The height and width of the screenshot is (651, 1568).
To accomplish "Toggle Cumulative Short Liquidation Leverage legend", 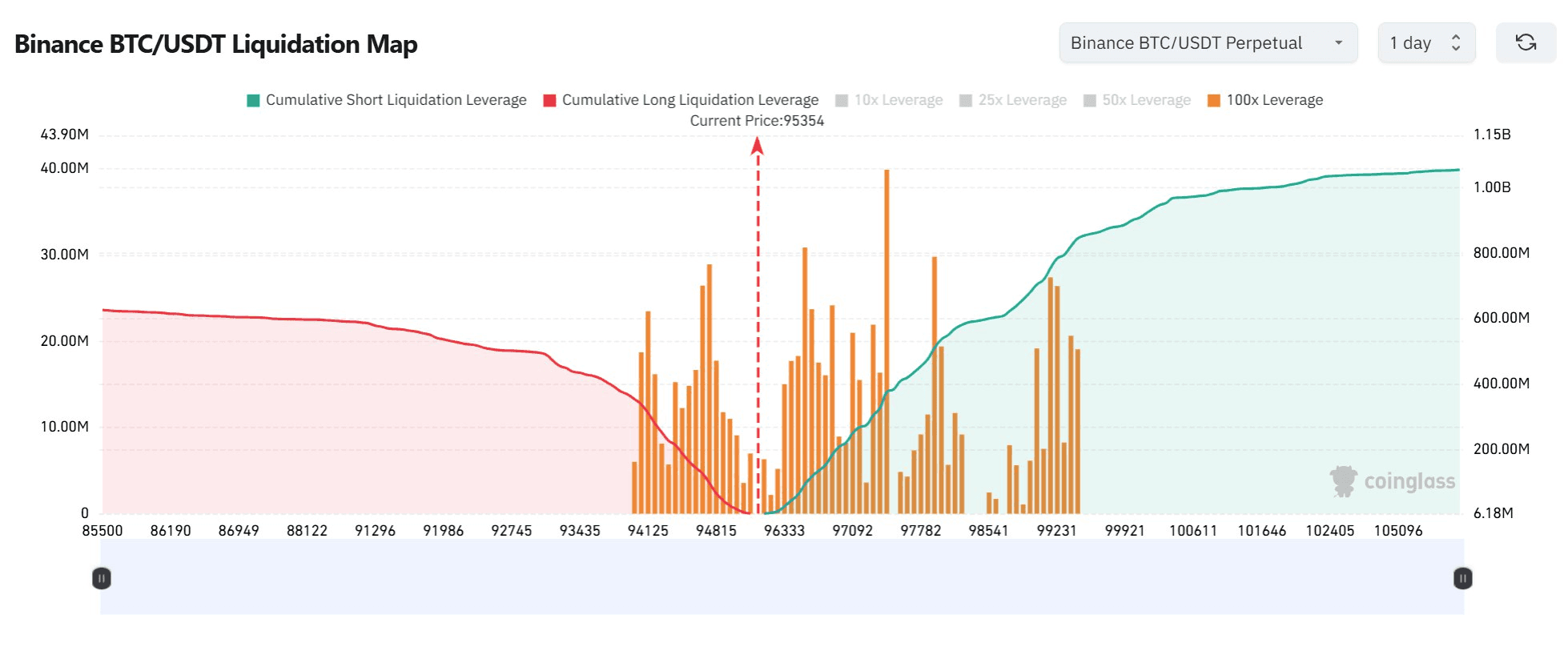I will coord(387,100).
